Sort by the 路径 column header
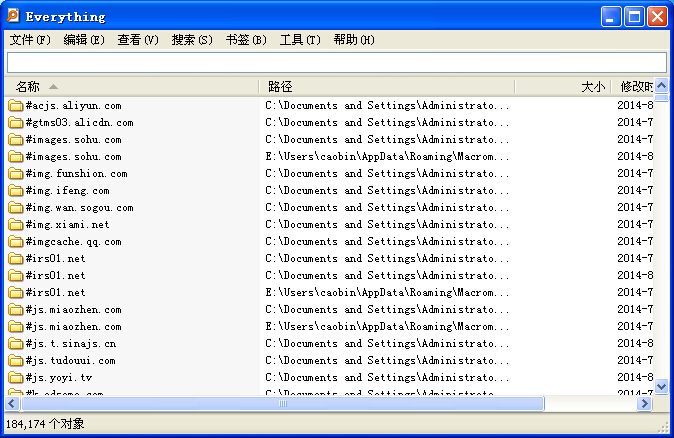This screenshot has height=438, width=674. [386, 87]
